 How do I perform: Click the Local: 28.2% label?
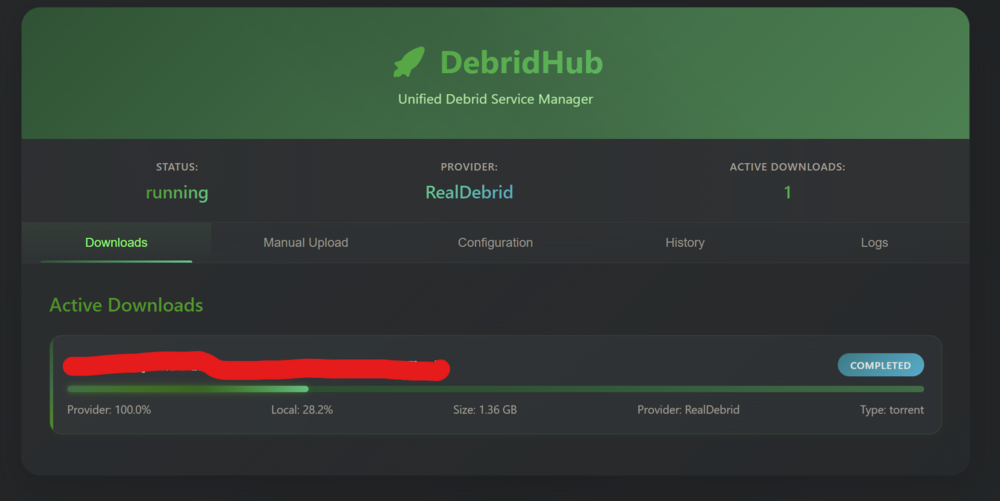(302, 410)
